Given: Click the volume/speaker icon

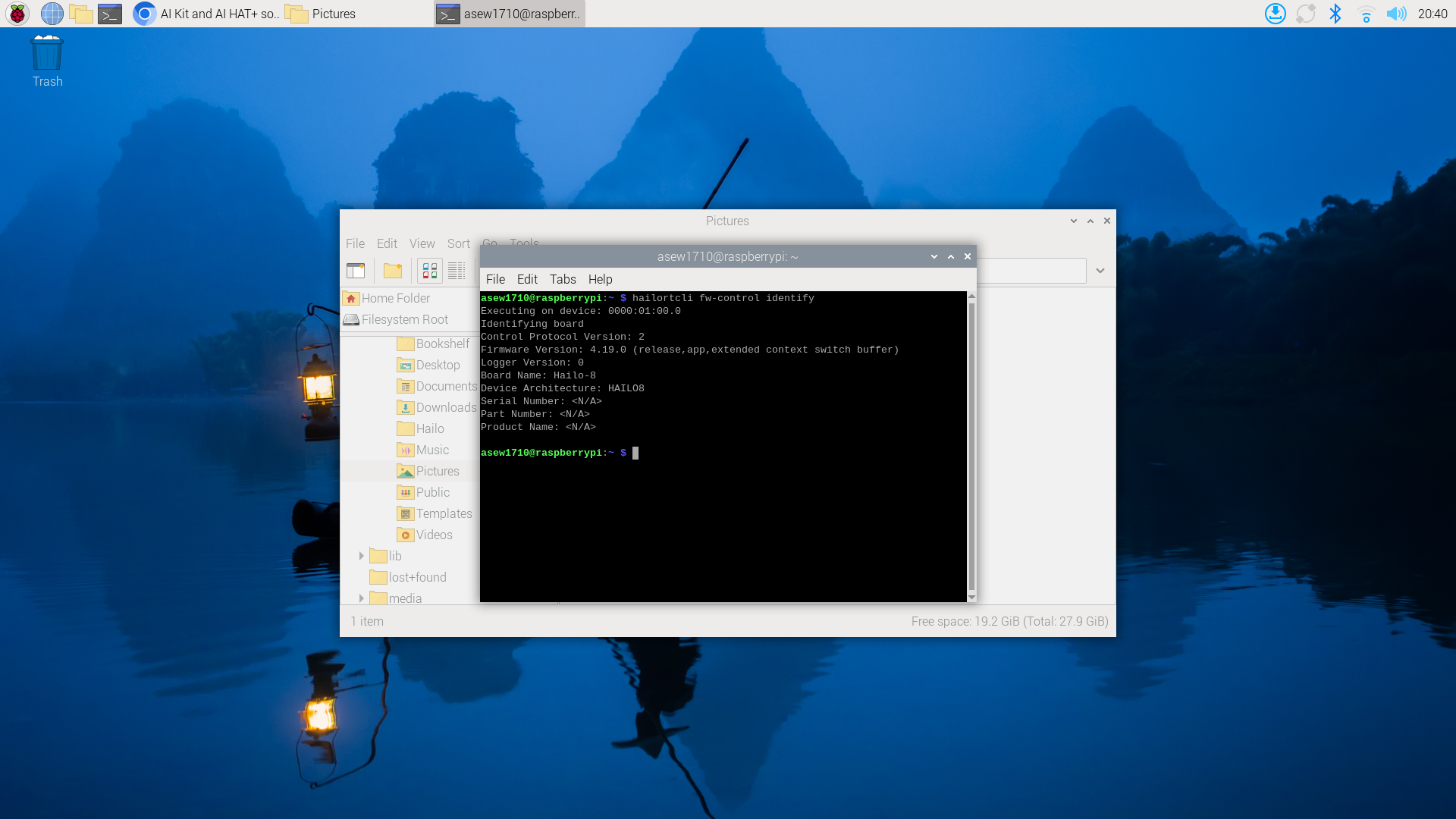Looking at the screenshot, I should coord(1396,14).
